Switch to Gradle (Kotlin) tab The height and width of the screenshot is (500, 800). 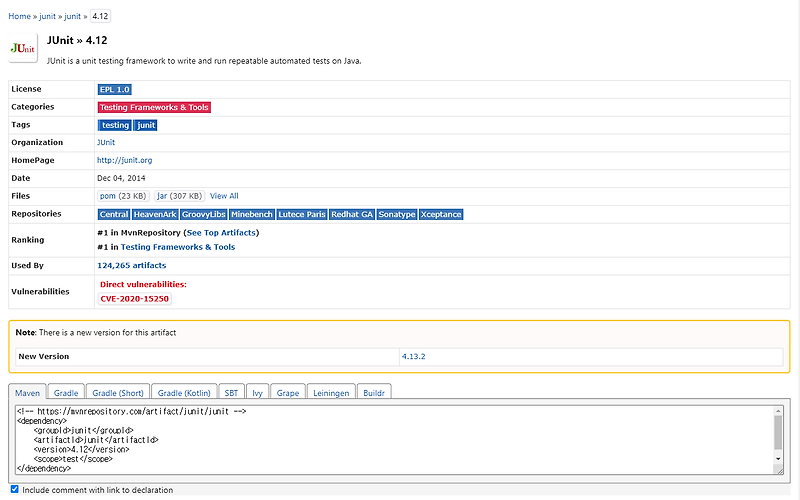pyautogui.click(x=184, y=392)
